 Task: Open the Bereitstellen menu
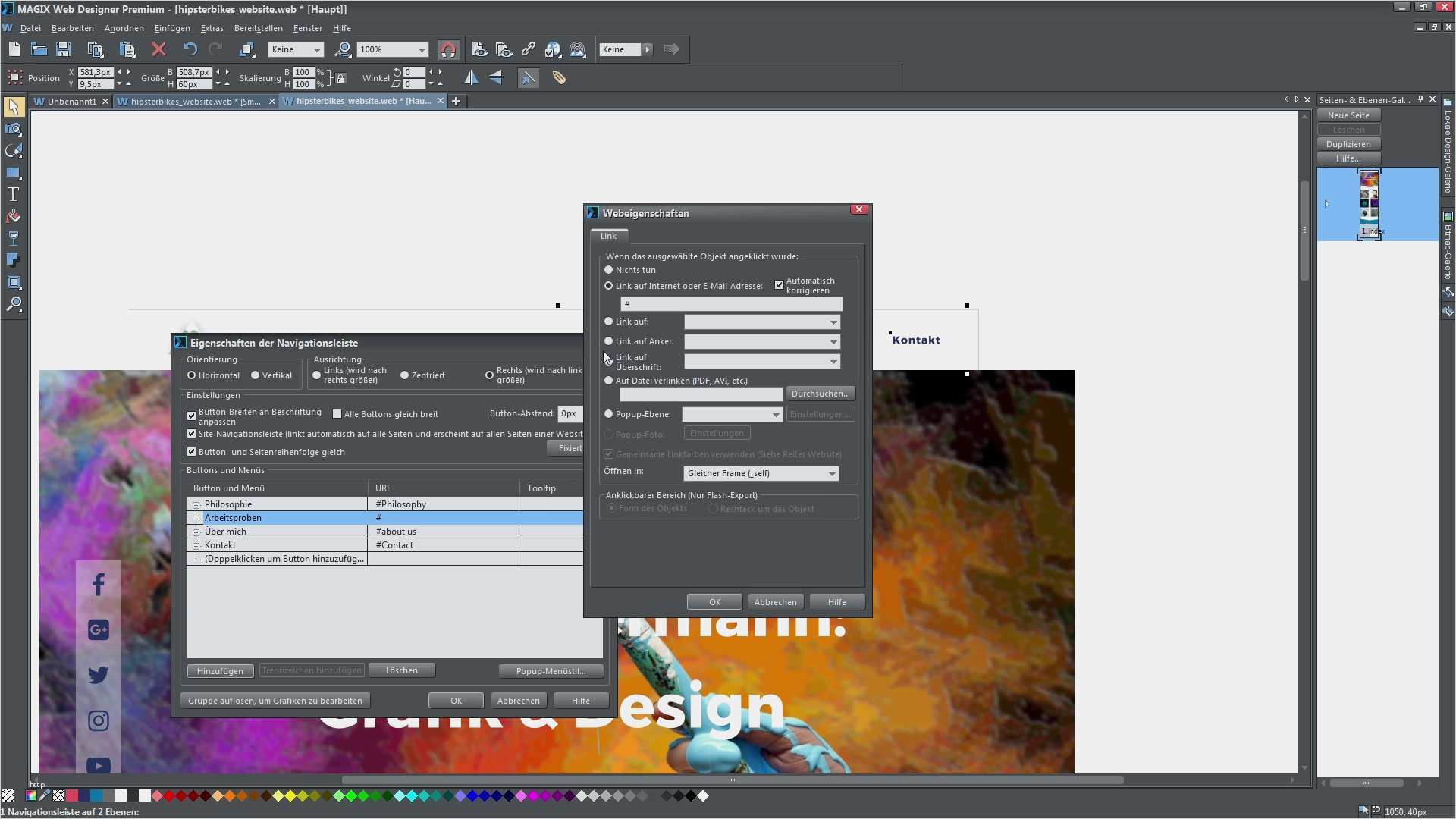tap(258, 28)
